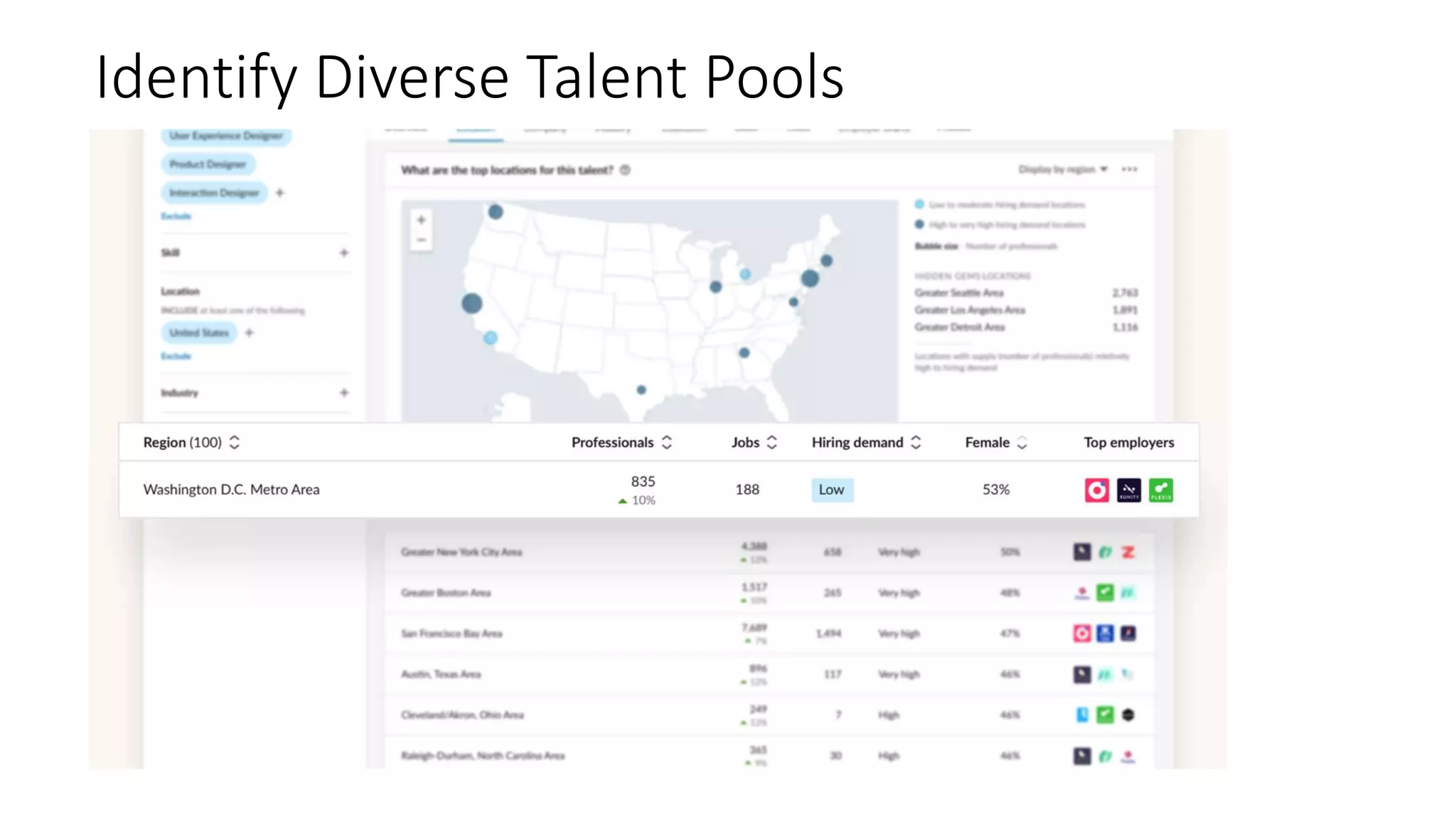Open the three-dots menu on location card

1130,169
